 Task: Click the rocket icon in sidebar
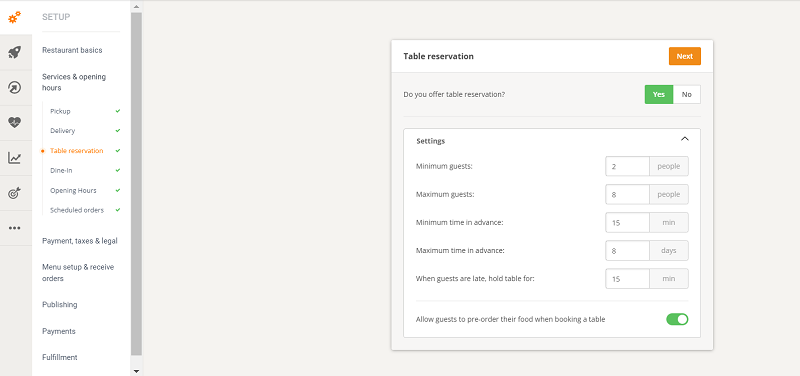pos(15,52)
